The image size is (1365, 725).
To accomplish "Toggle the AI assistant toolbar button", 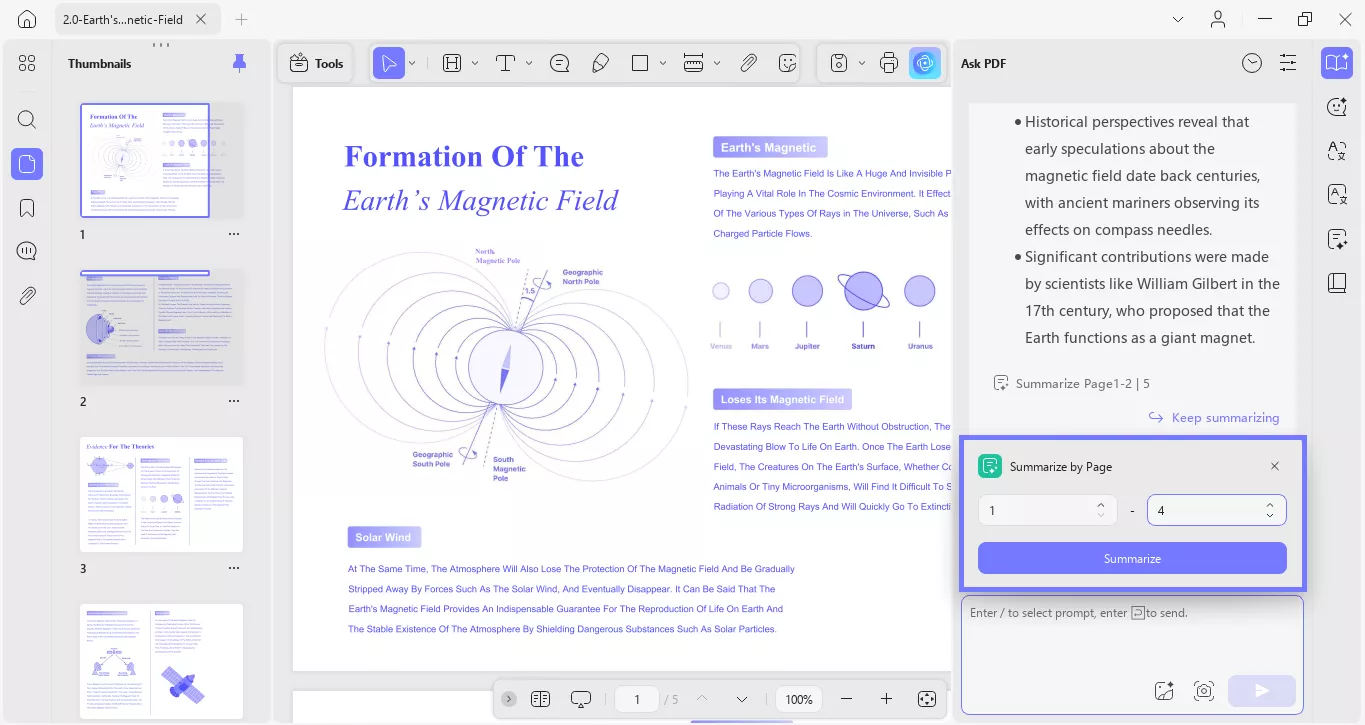I will point(925,63).
